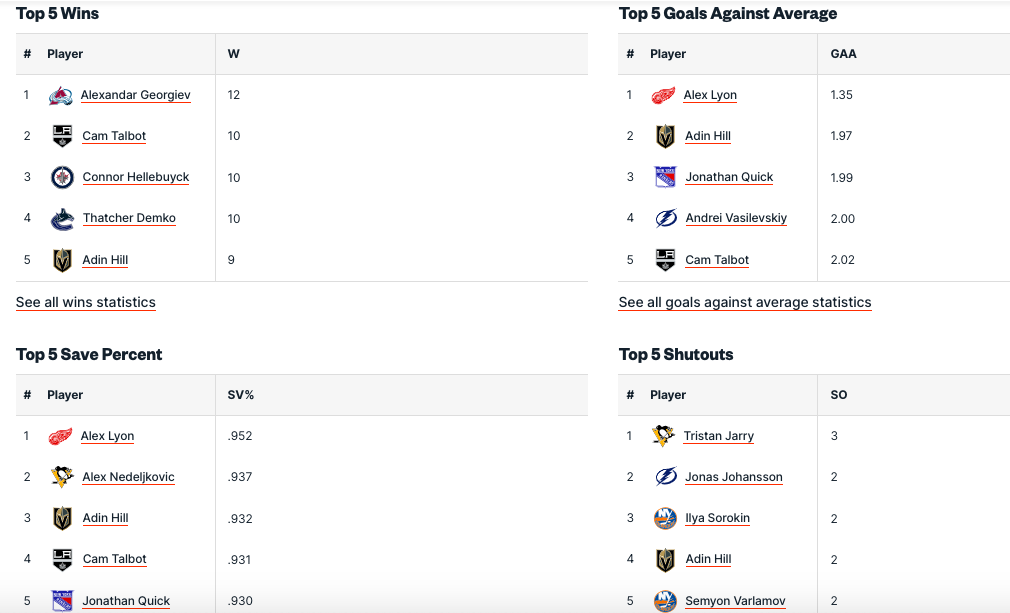The image size is (1010, 613).
Task: Click the GAA column header
Action: [x=843, y=54]
